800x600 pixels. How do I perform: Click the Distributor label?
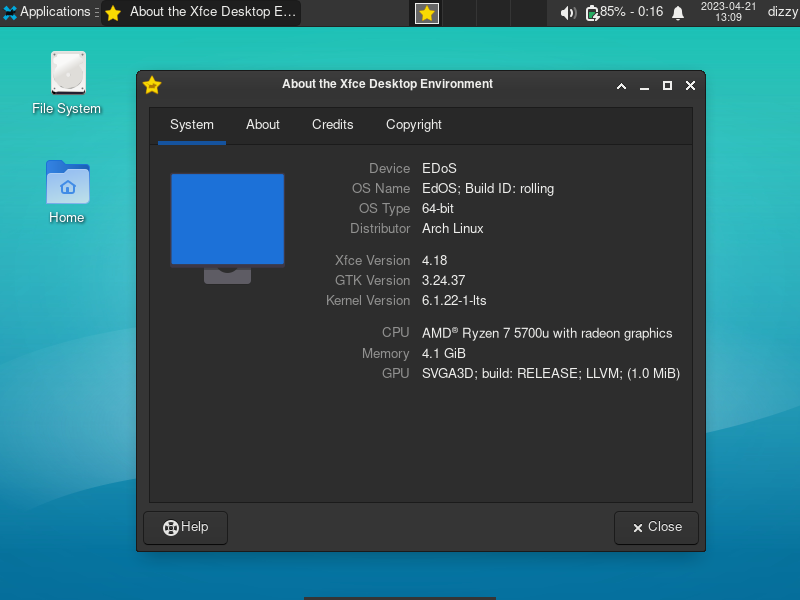pyautogui.click(x=380, y=229)
